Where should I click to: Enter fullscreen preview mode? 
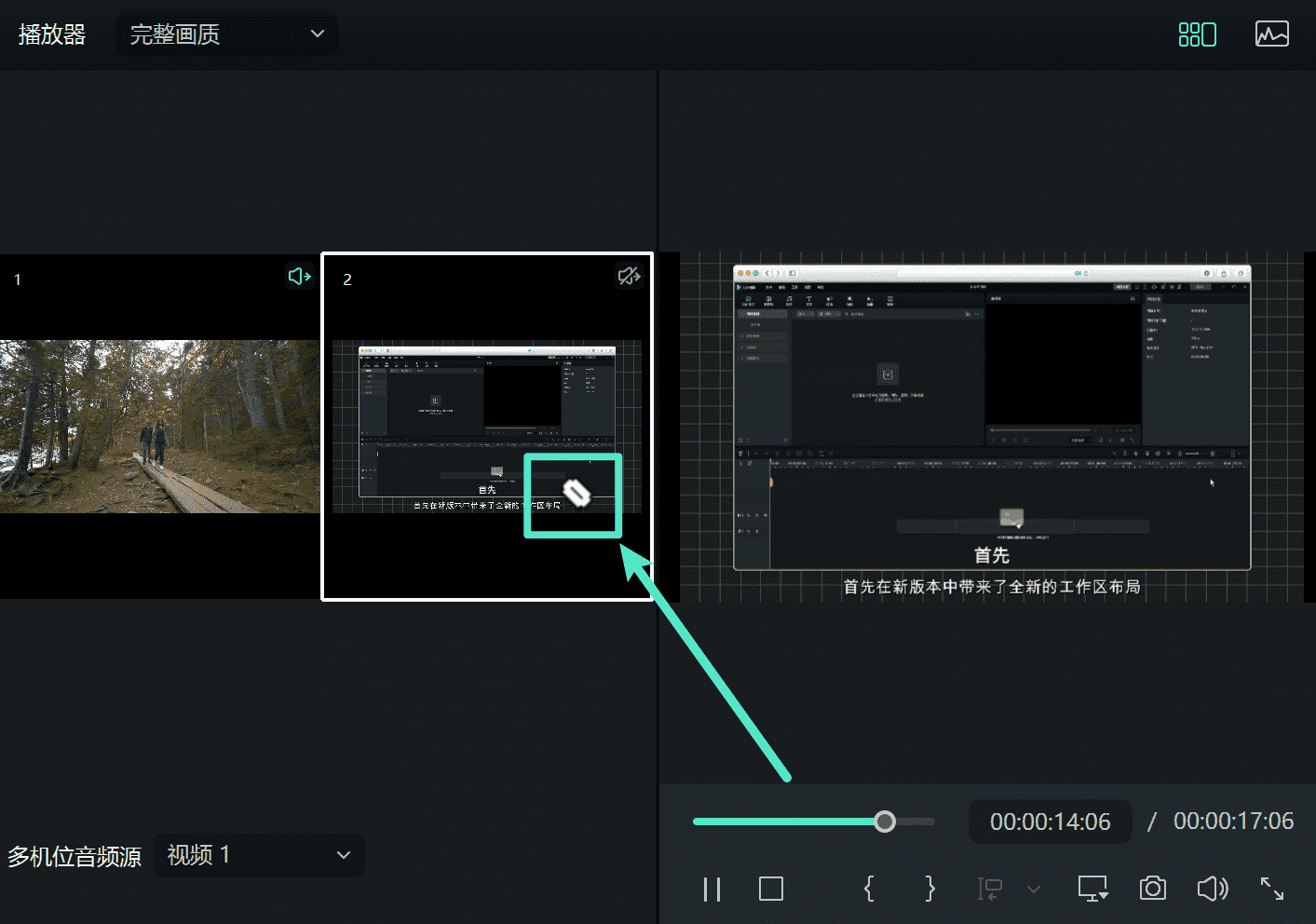(x=1272, y=889)
